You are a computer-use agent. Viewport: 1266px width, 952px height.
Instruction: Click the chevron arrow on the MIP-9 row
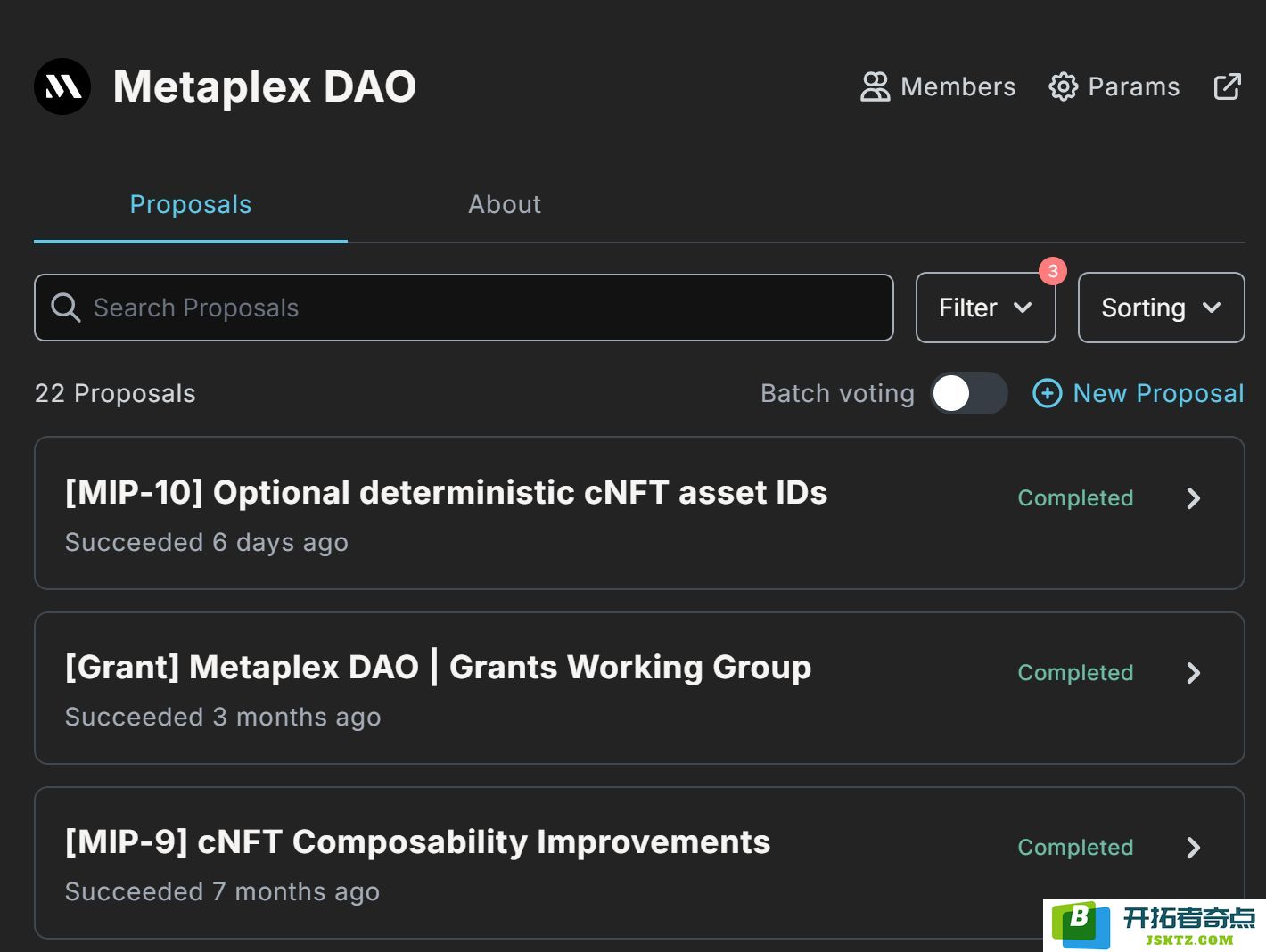tap(1194, 848)
